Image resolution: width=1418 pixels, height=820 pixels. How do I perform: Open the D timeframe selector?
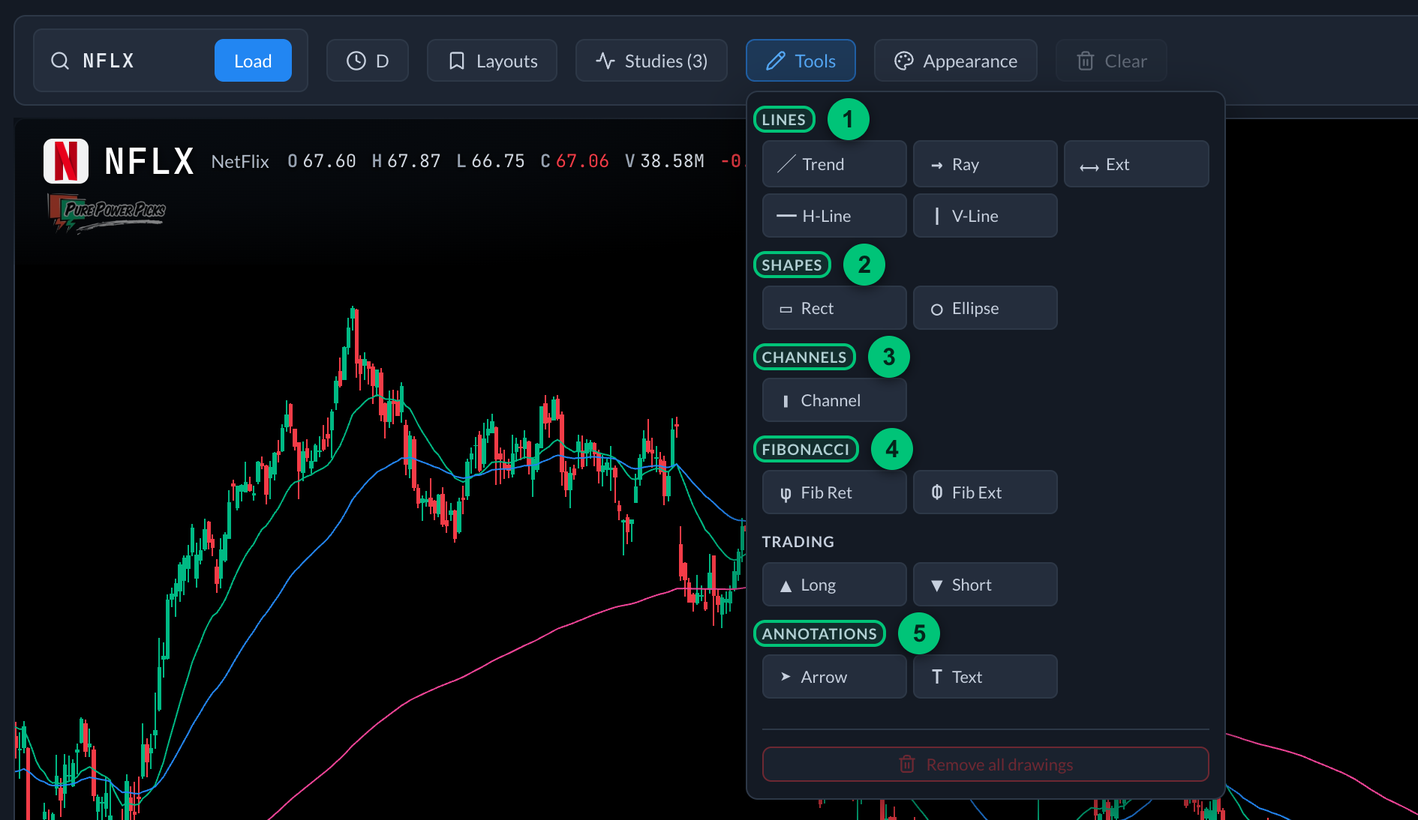tap(368, 61)
